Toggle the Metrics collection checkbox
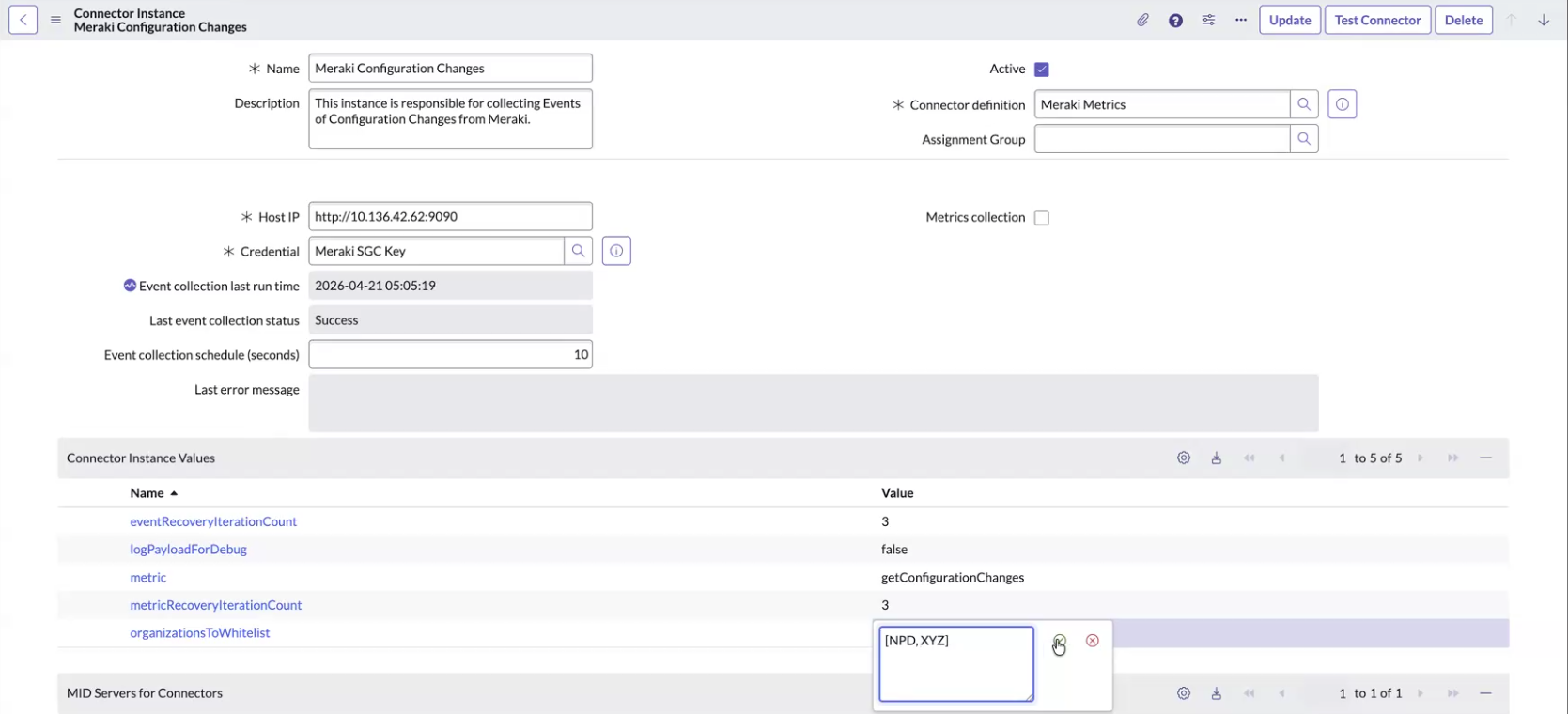1568x714 pixels. pyautogui.click(x=1041, y=218)
